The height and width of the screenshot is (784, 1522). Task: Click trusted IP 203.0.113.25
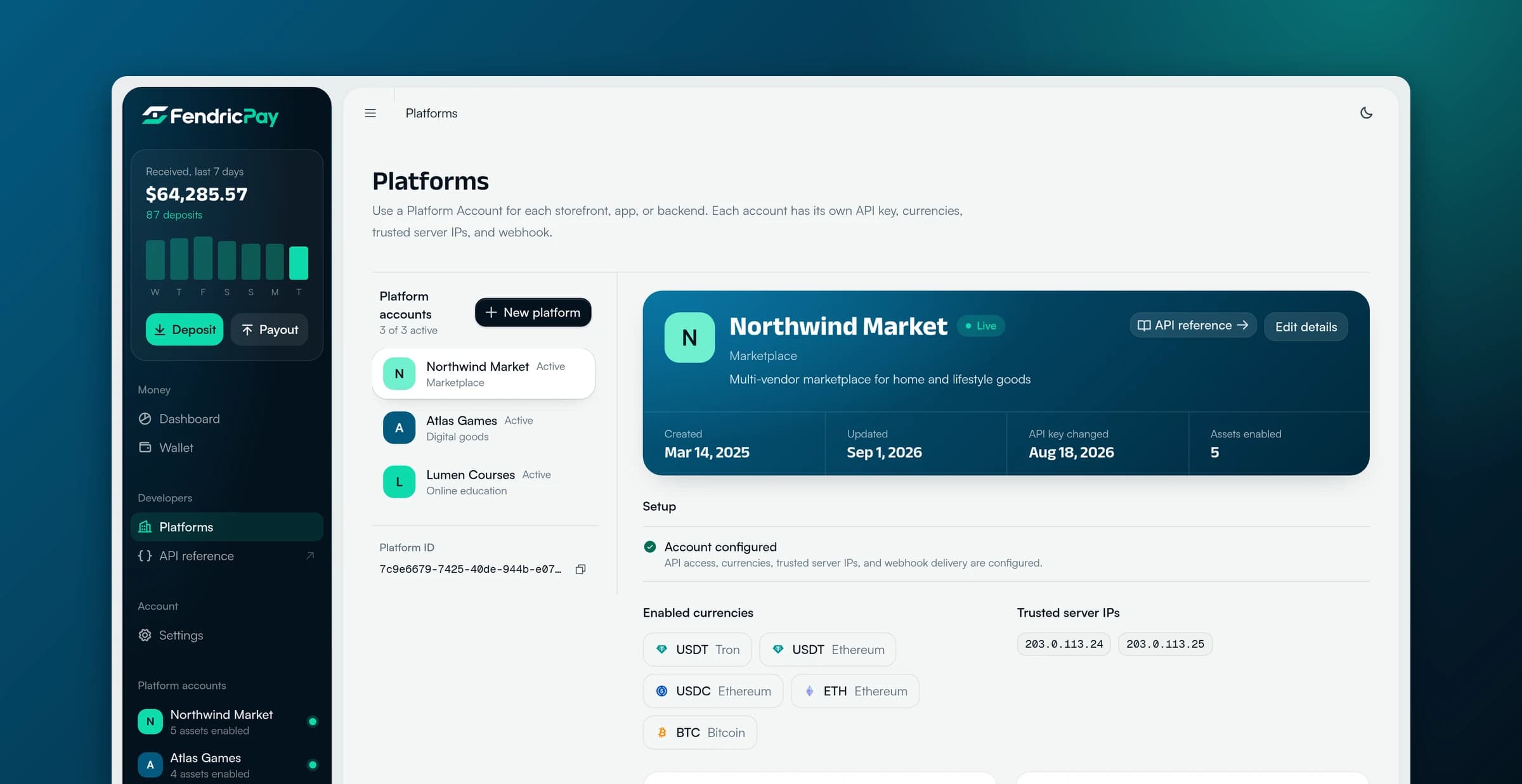tap(1165, 644)
